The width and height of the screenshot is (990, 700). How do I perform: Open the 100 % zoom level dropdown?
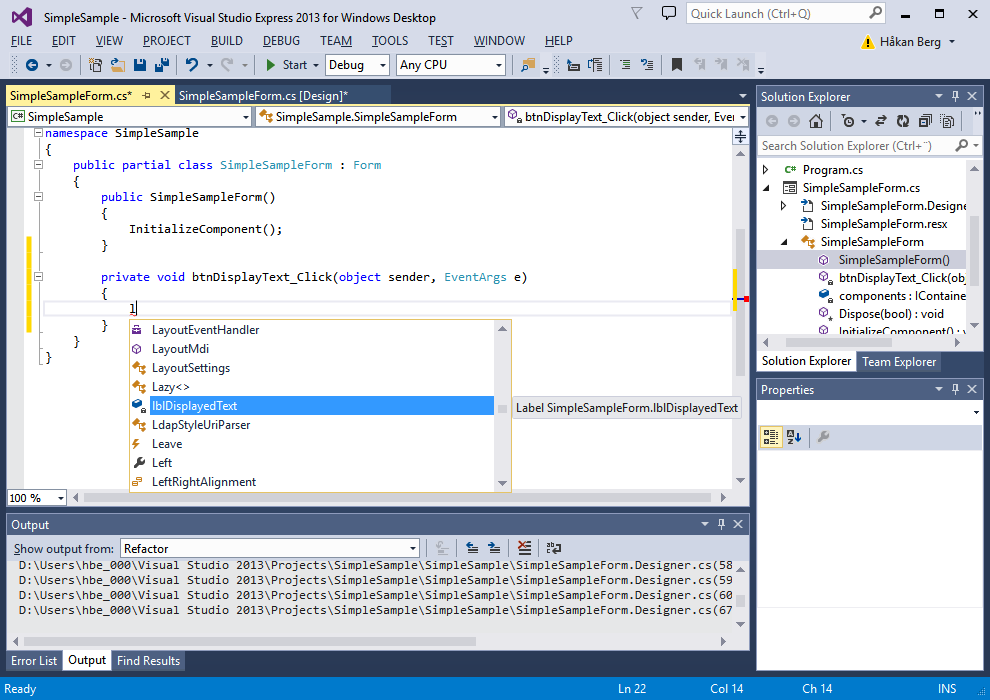tap(37, 498)
